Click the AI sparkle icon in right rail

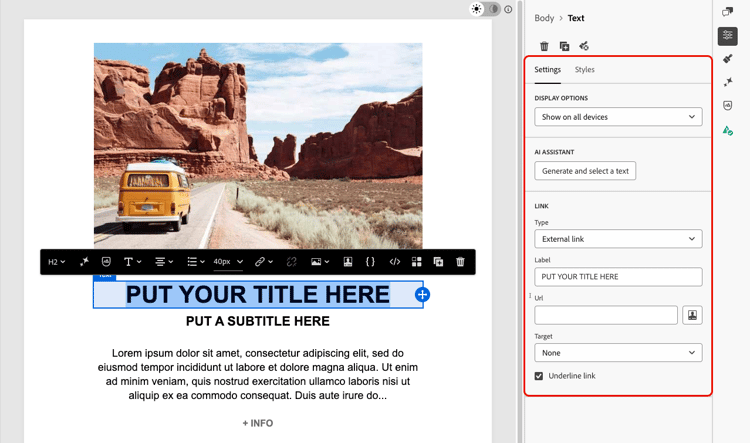pyautogui.click(x=728, y=82)
